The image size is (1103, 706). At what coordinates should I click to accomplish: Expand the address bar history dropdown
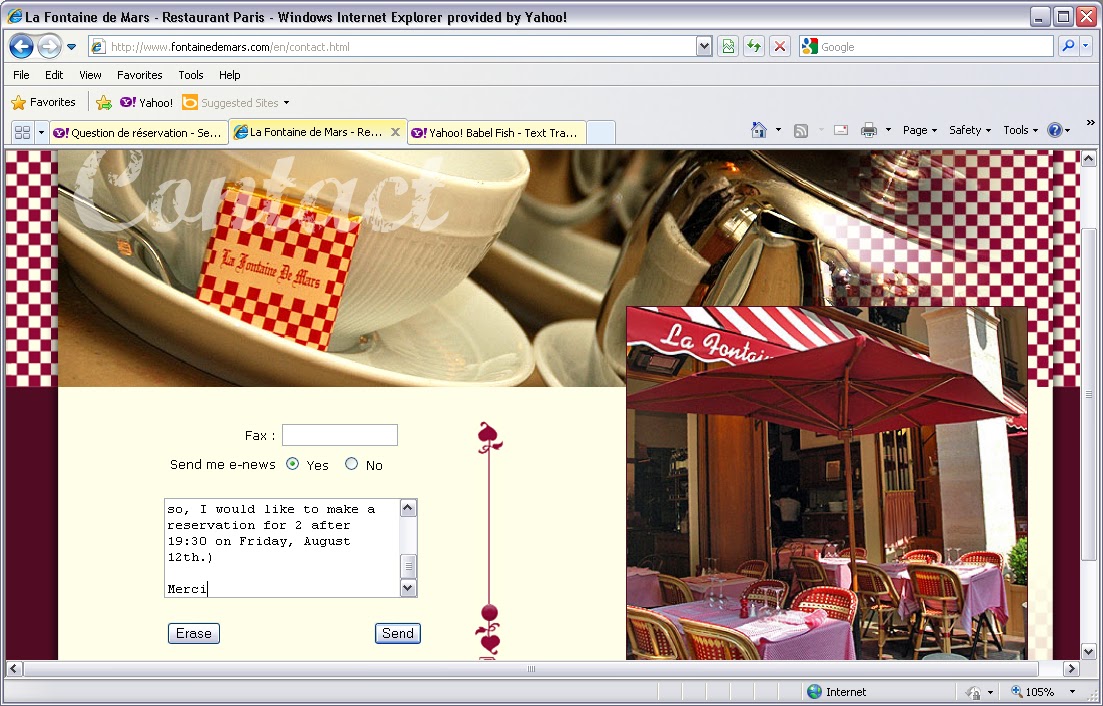703,47
